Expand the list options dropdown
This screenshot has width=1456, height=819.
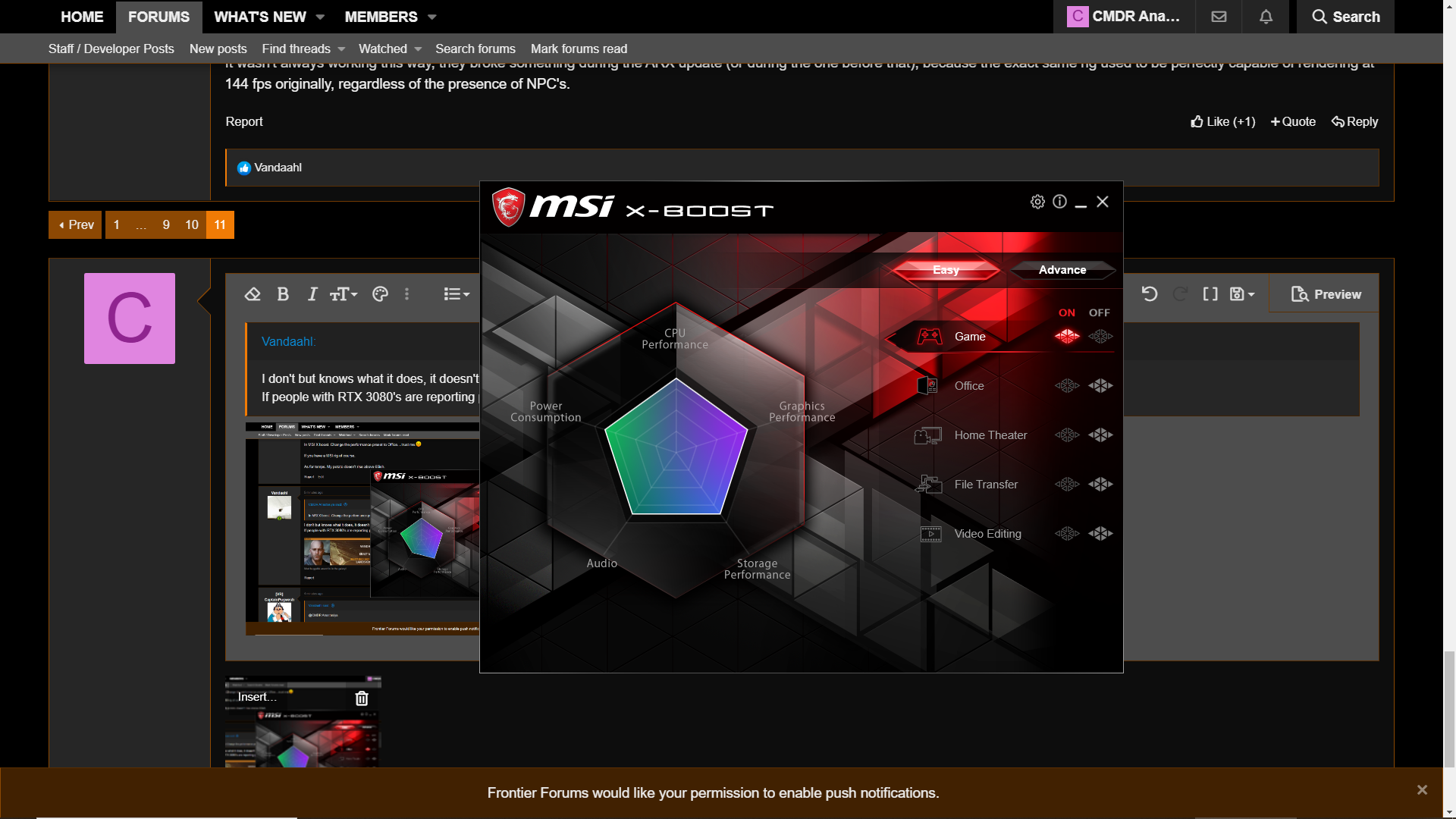pos(457,294)
